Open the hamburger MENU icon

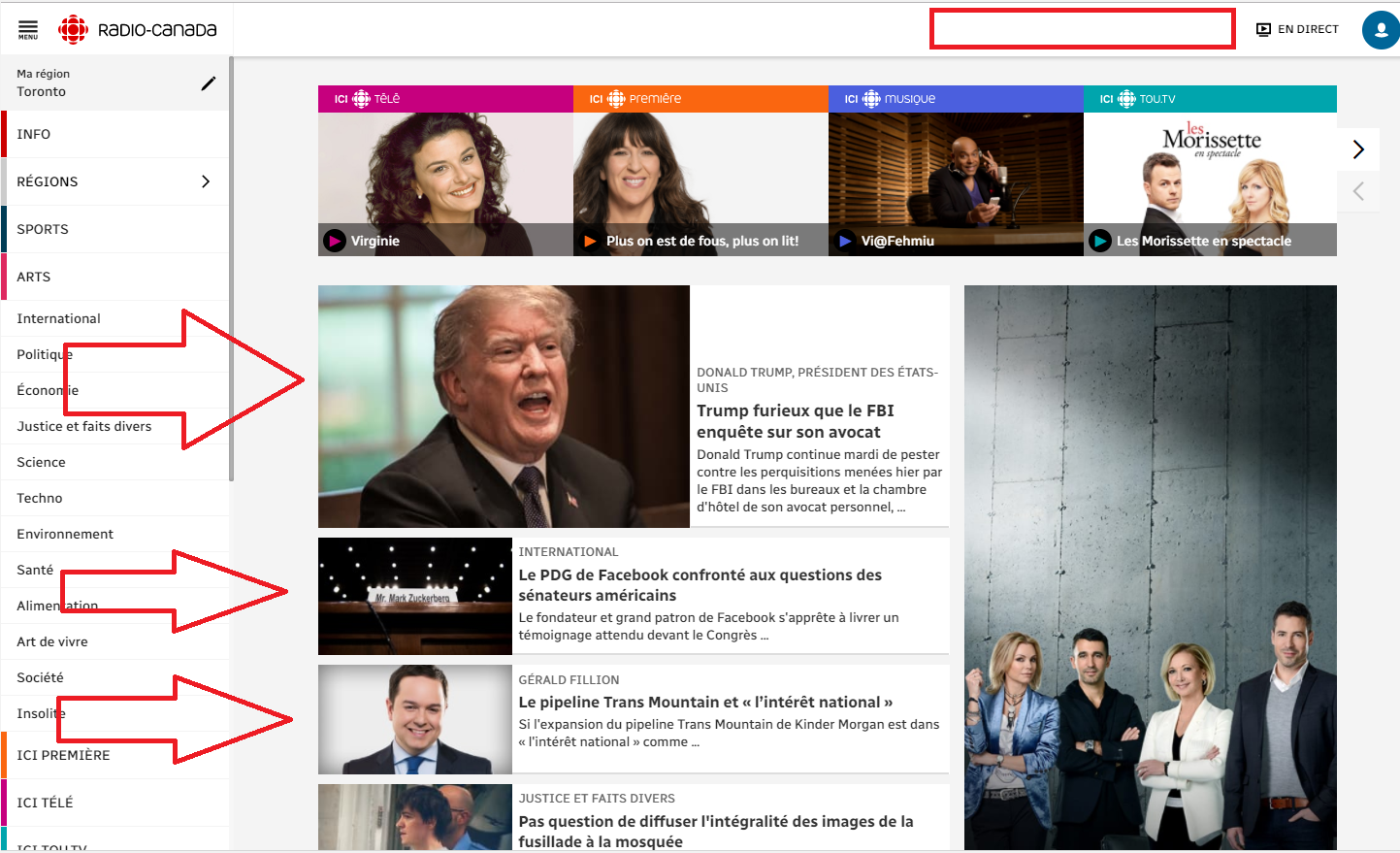pos(28,30)
